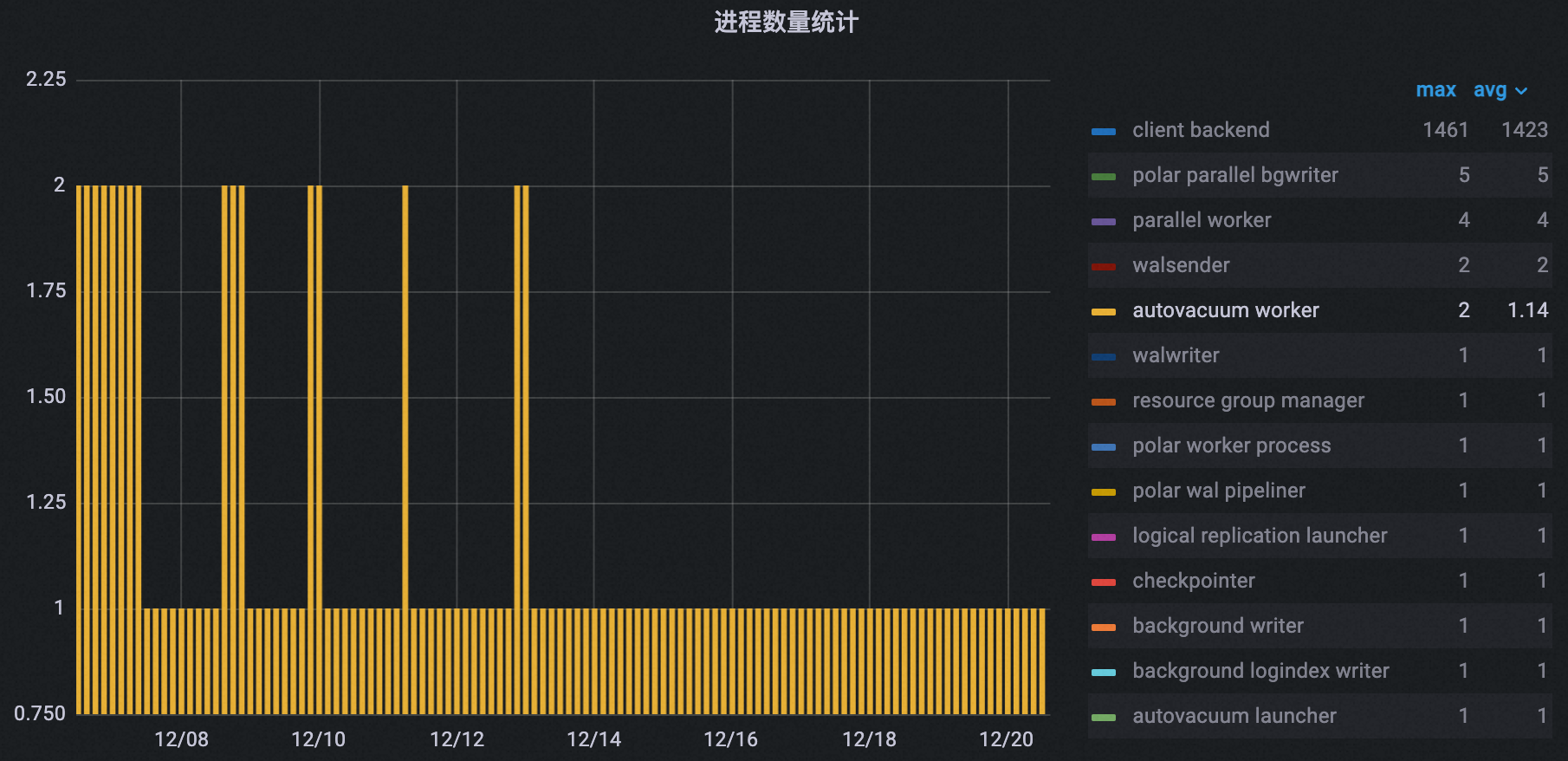
Task: Click the 12/18 x-axis date label
Action: pos(869,739)
